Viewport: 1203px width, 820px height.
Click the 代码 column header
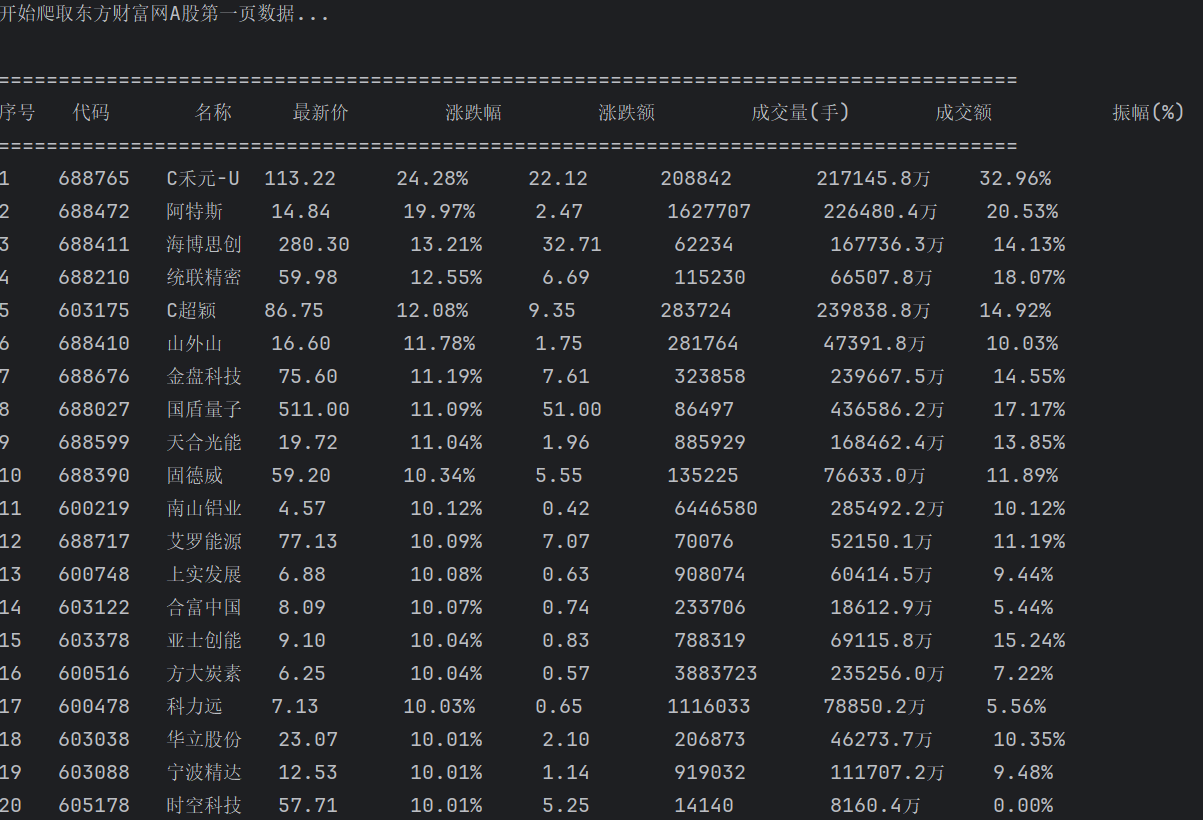(91, 113)
